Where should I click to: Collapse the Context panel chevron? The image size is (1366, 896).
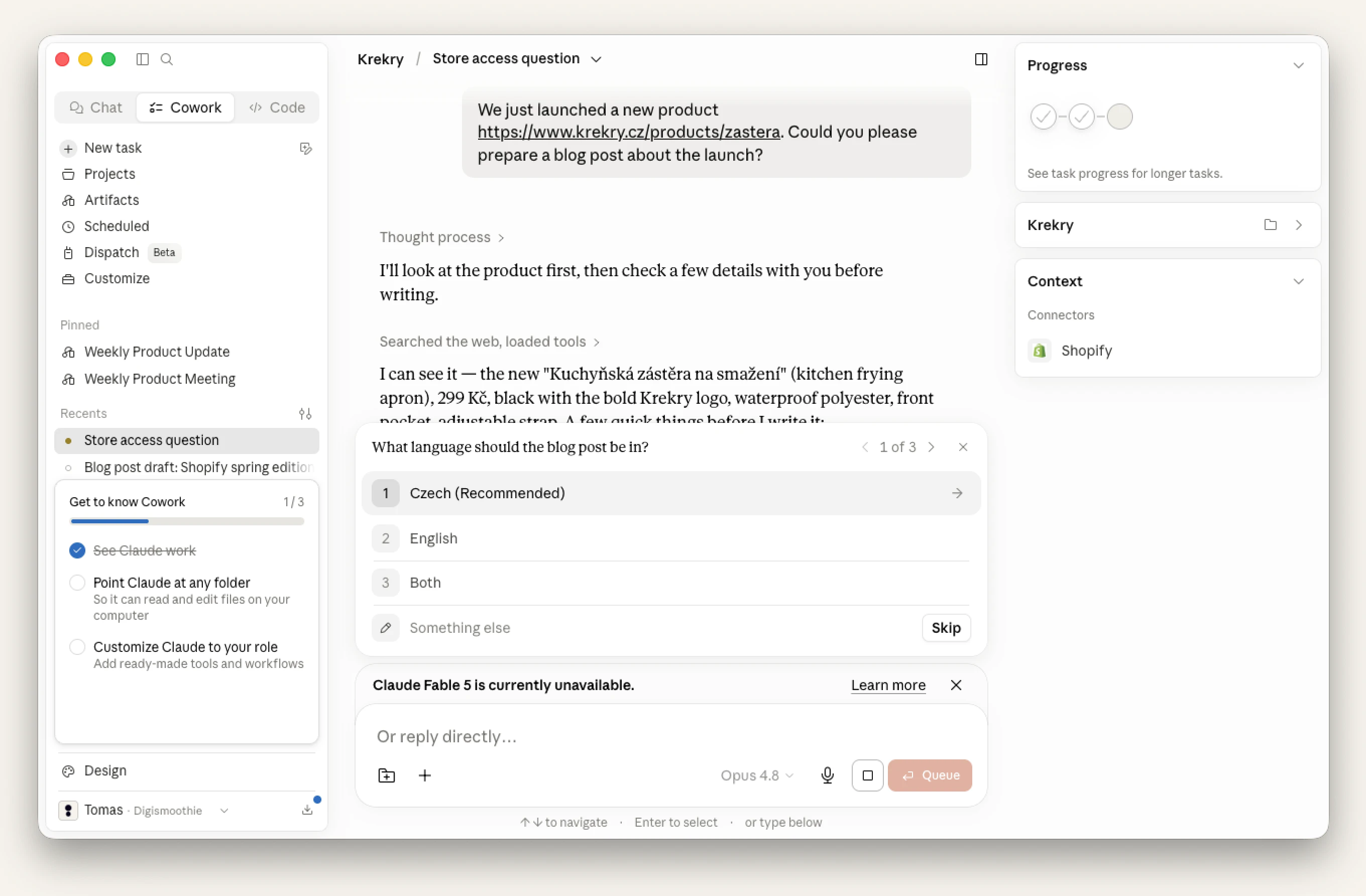pos(1298,281)
